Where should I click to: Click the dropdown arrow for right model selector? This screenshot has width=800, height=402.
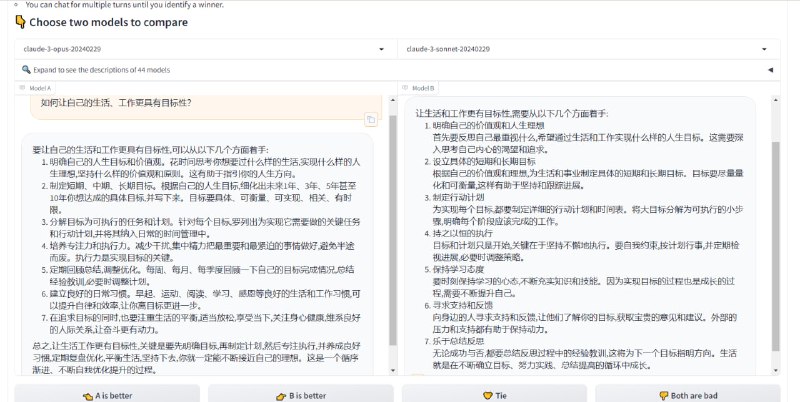(x=767, y=49)
